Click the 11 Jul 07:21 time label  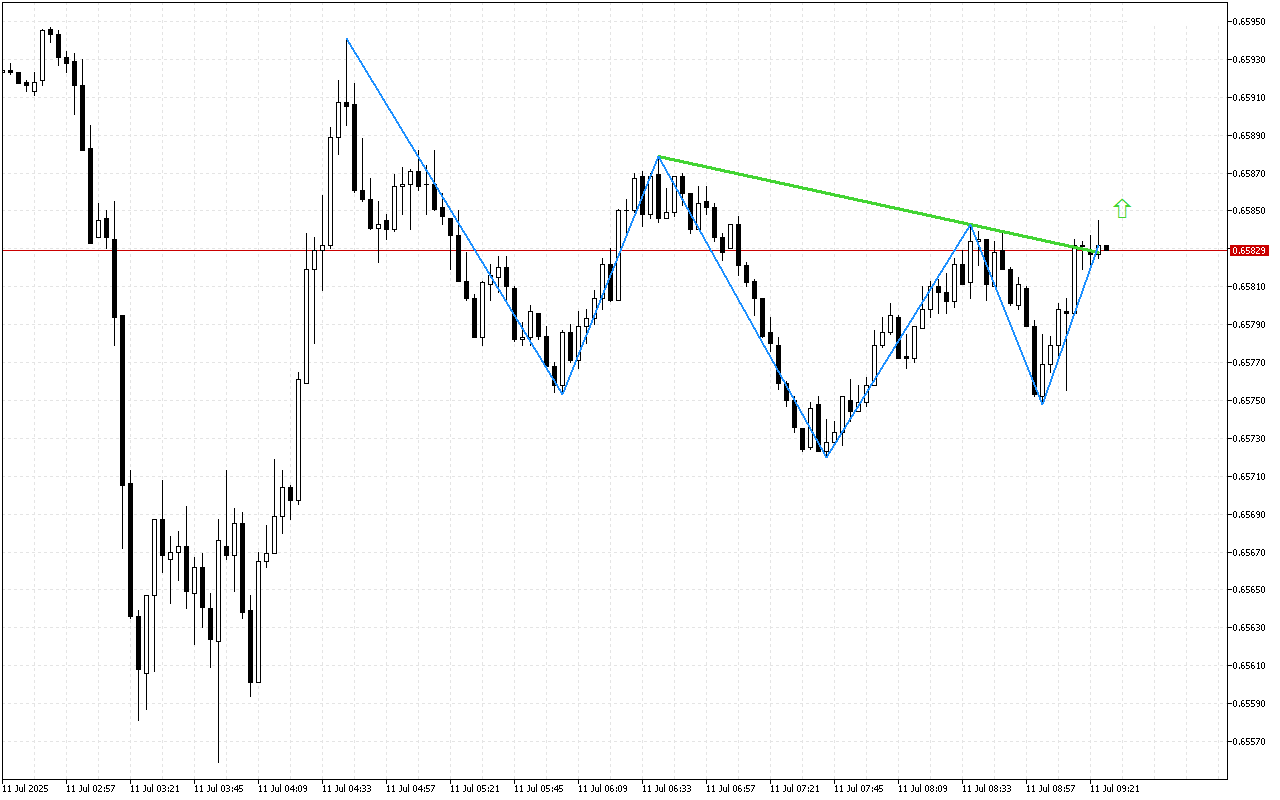pyautogui.click(x=795, y=788)
